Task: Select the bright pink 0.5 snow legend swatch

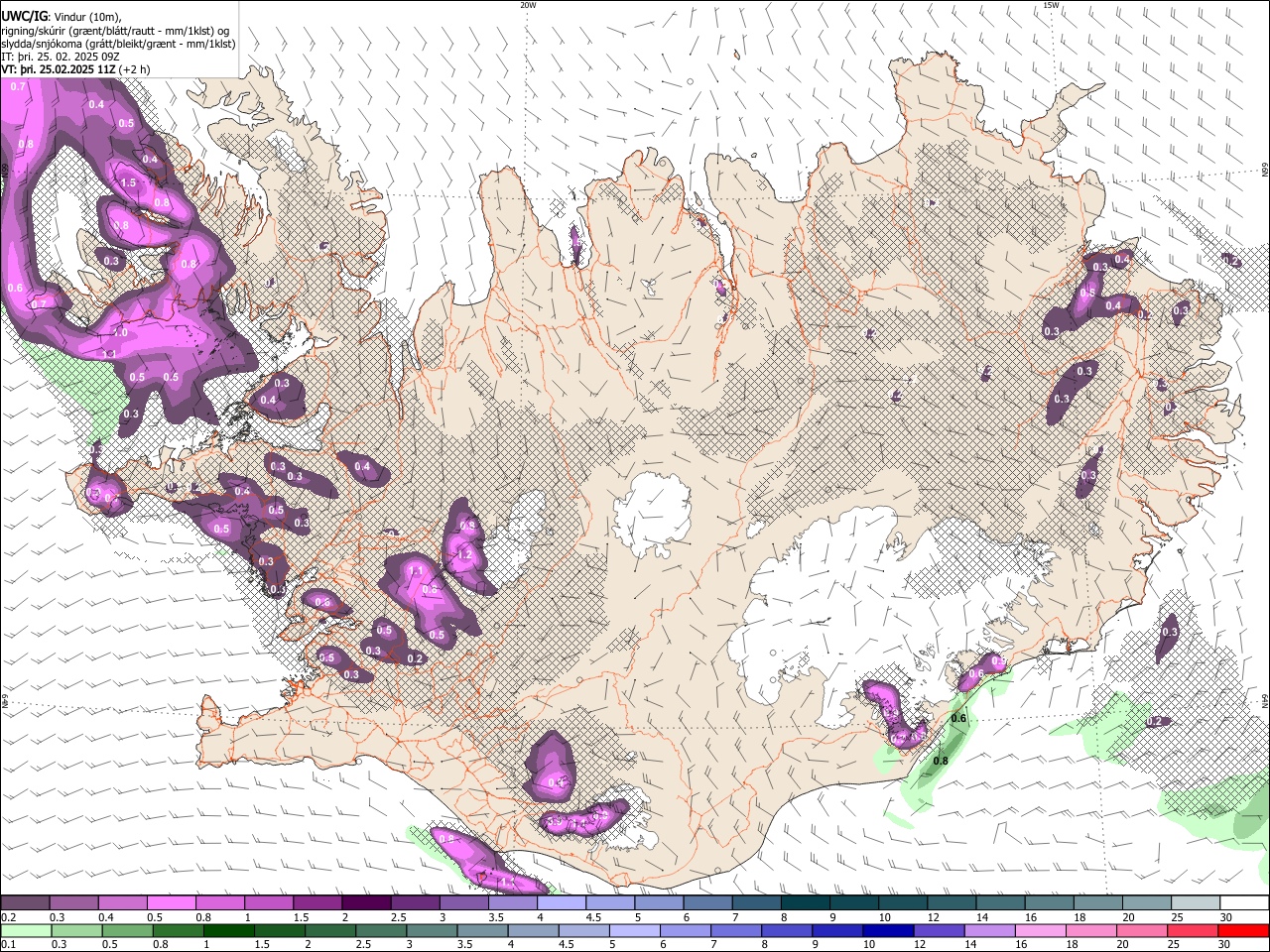Action: click(x=171, y=903)
